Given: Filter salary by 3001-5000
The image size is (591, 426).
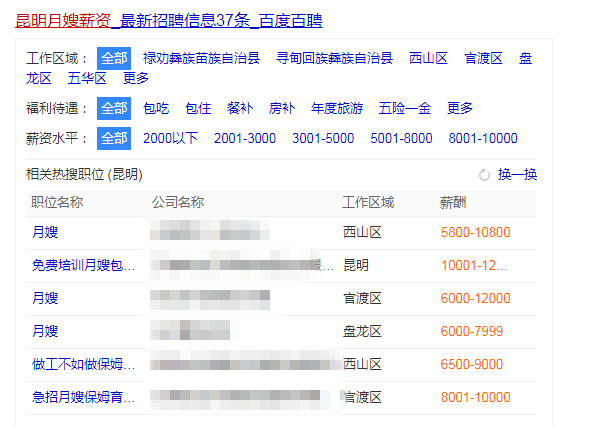Looking at the screenshot, I should 323,138.
